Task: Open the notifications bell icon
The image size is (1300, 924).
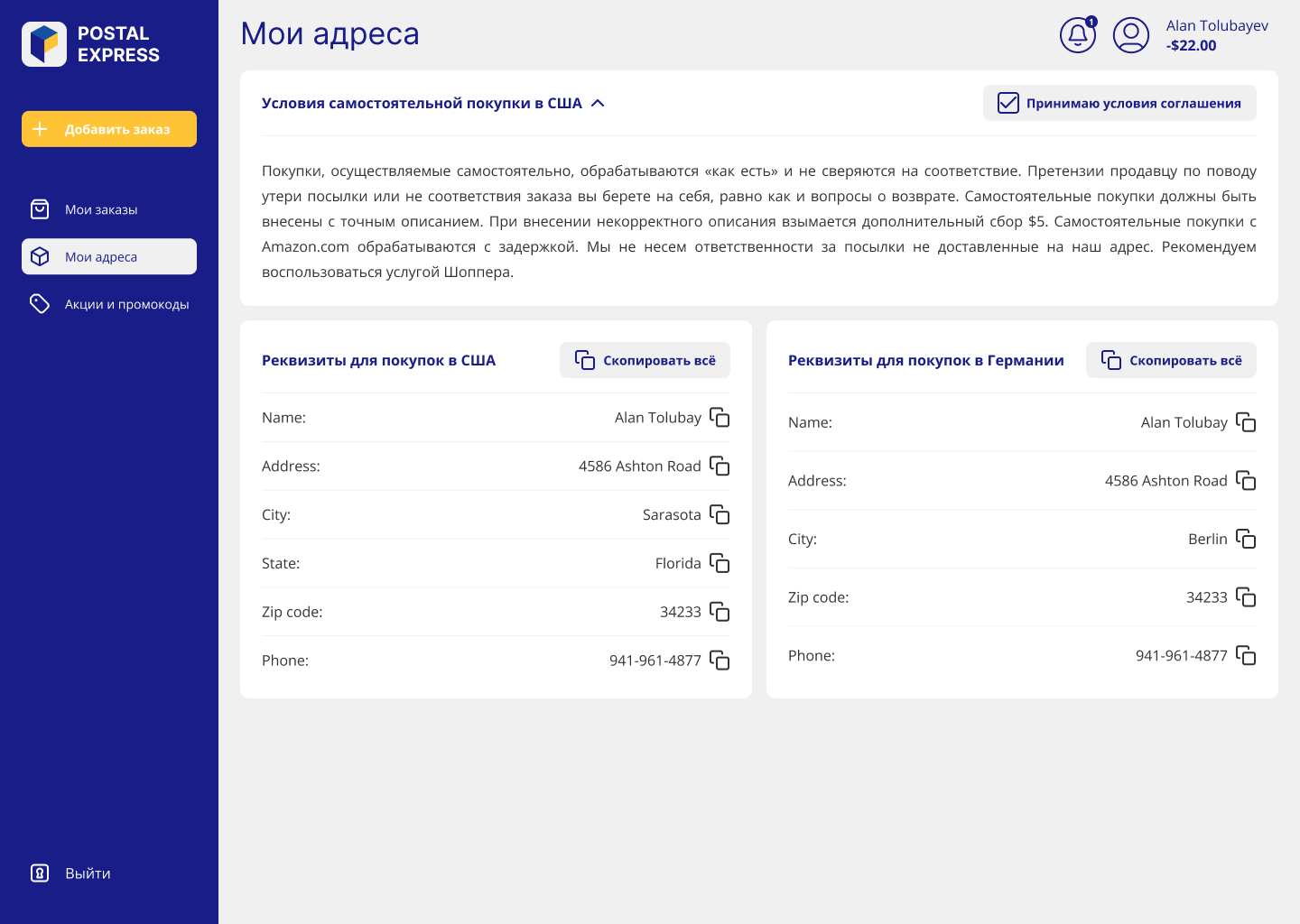Action: coord(1077,35)
